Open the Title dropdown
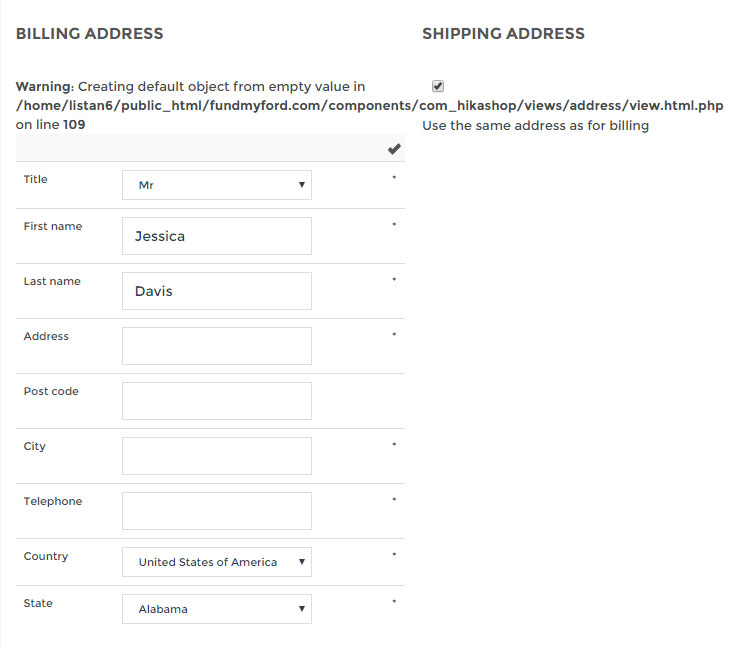Viewport: 745px width, 646px height. point(216,185)
